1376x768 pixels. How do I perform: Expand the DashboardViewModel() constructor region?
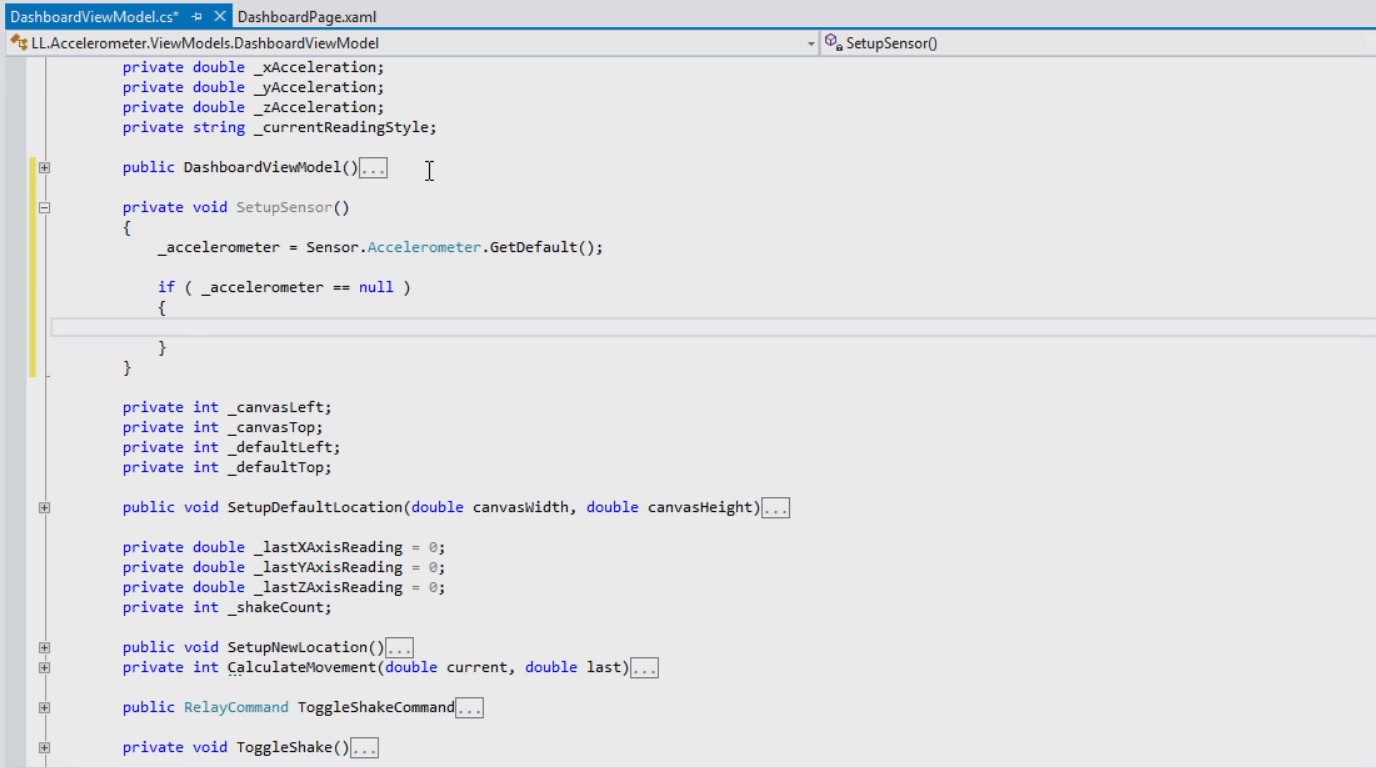click(44, 168)
